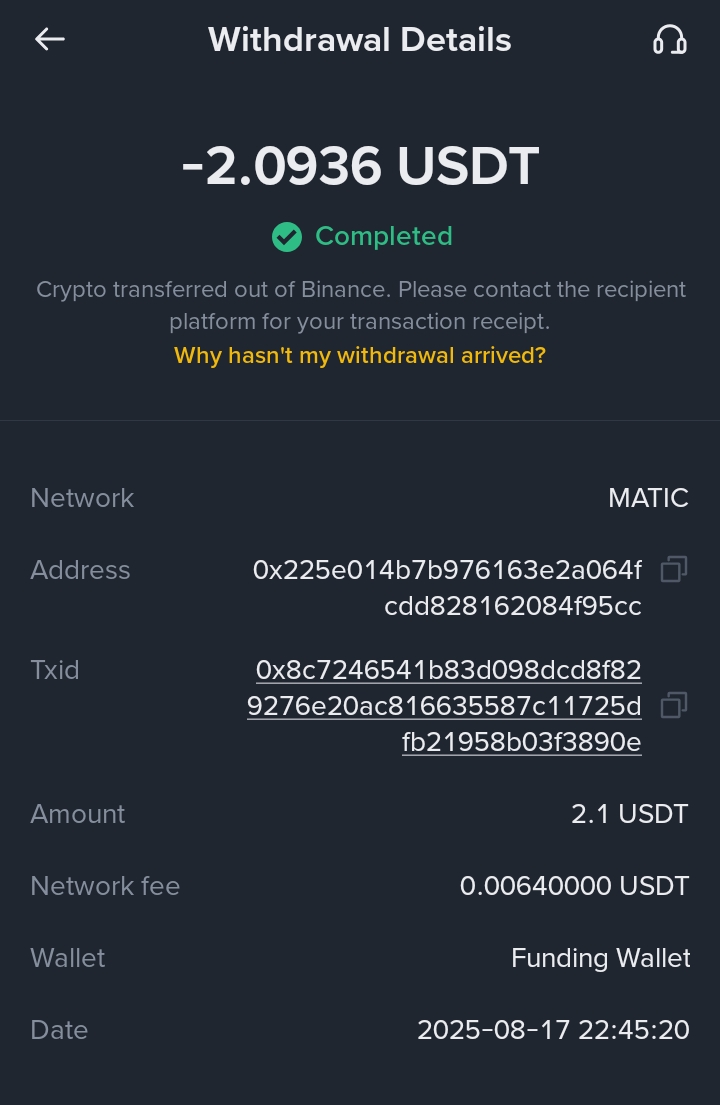Screen dimensions: 720x1105
Task: Click the Txid field label
Action: click(55, 670)
